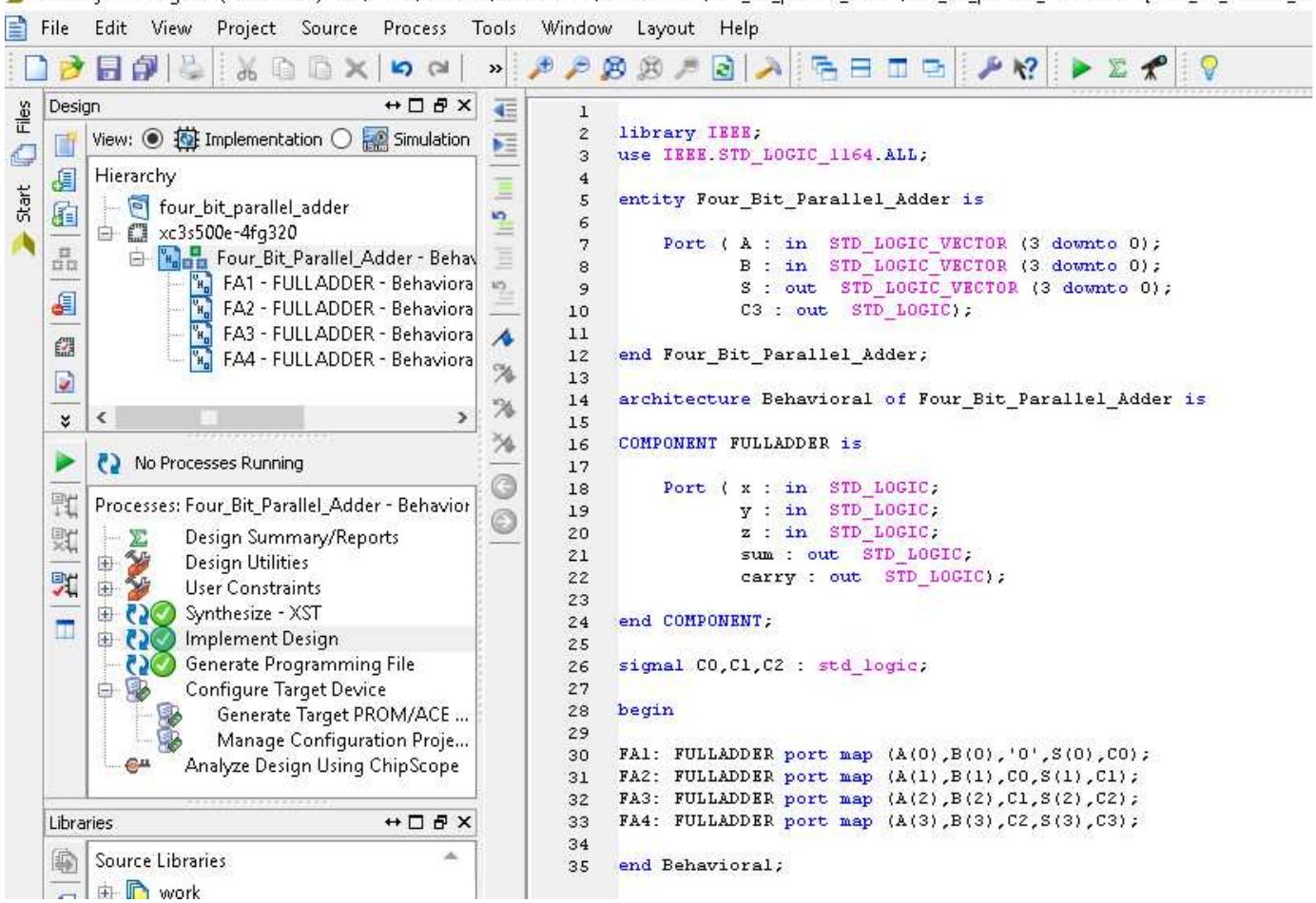Click the Open folder toolbar icon
Image resolution: width=1316 pixels, height=903 pixels.
click(71, 67)
